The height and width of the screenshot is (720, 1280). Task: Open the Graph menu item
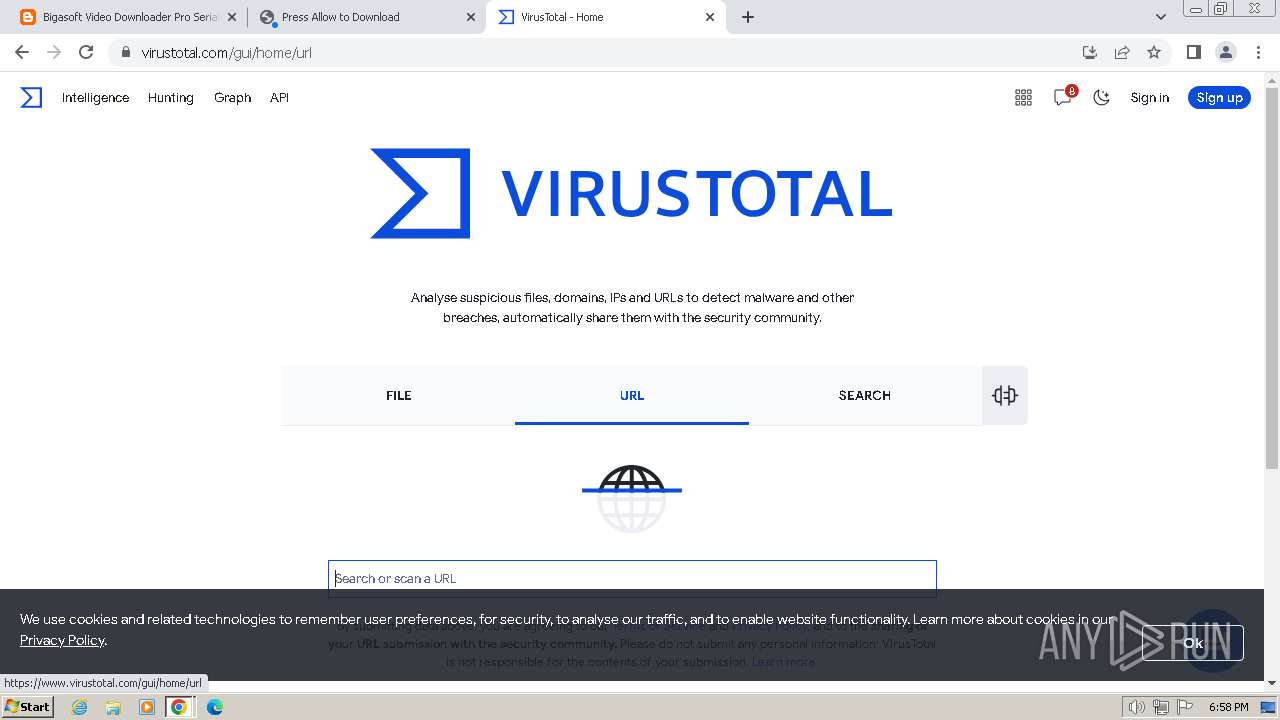pyautogui.click(x=232, y=97)
